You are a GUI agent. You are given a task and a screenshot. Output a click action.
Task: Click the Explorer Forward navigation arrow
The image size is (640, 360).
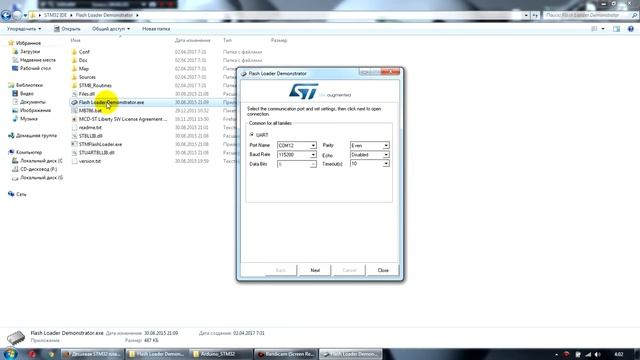coord(17,16)
